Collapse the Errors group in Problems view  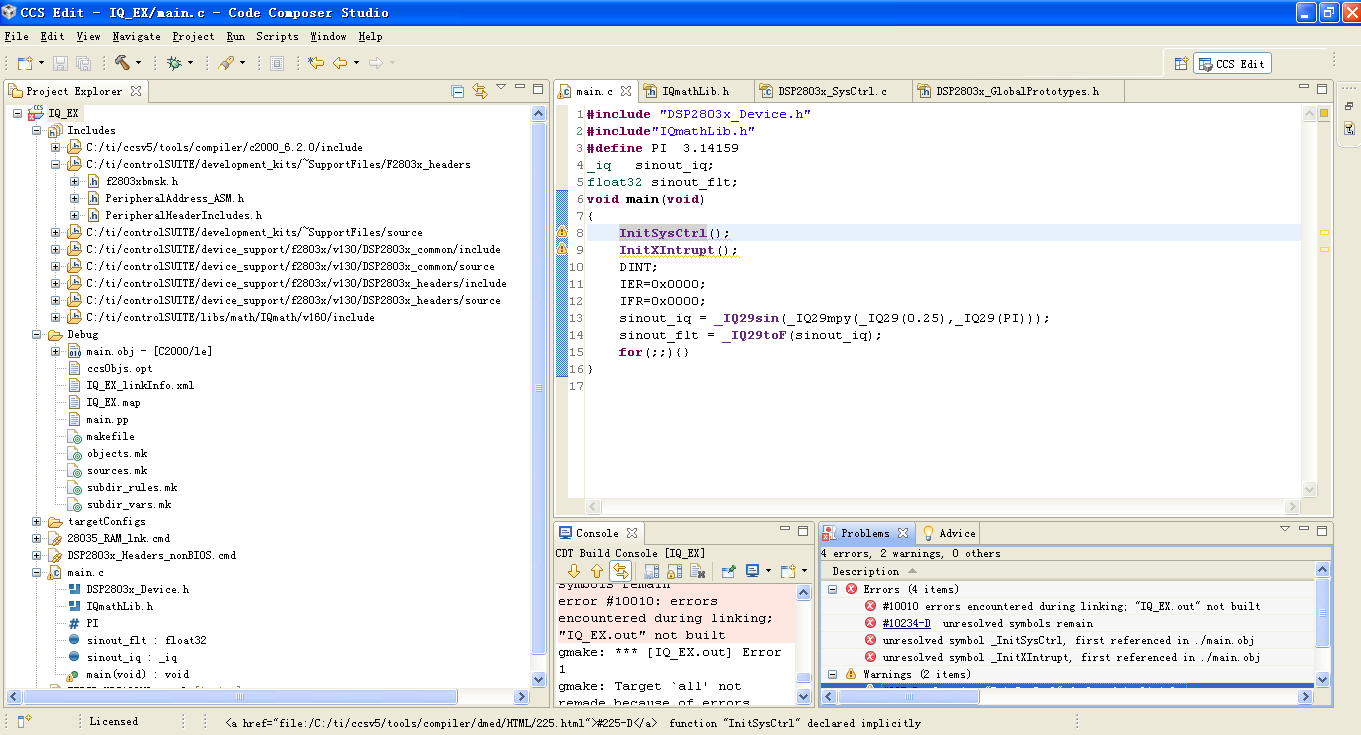point(832,590)
